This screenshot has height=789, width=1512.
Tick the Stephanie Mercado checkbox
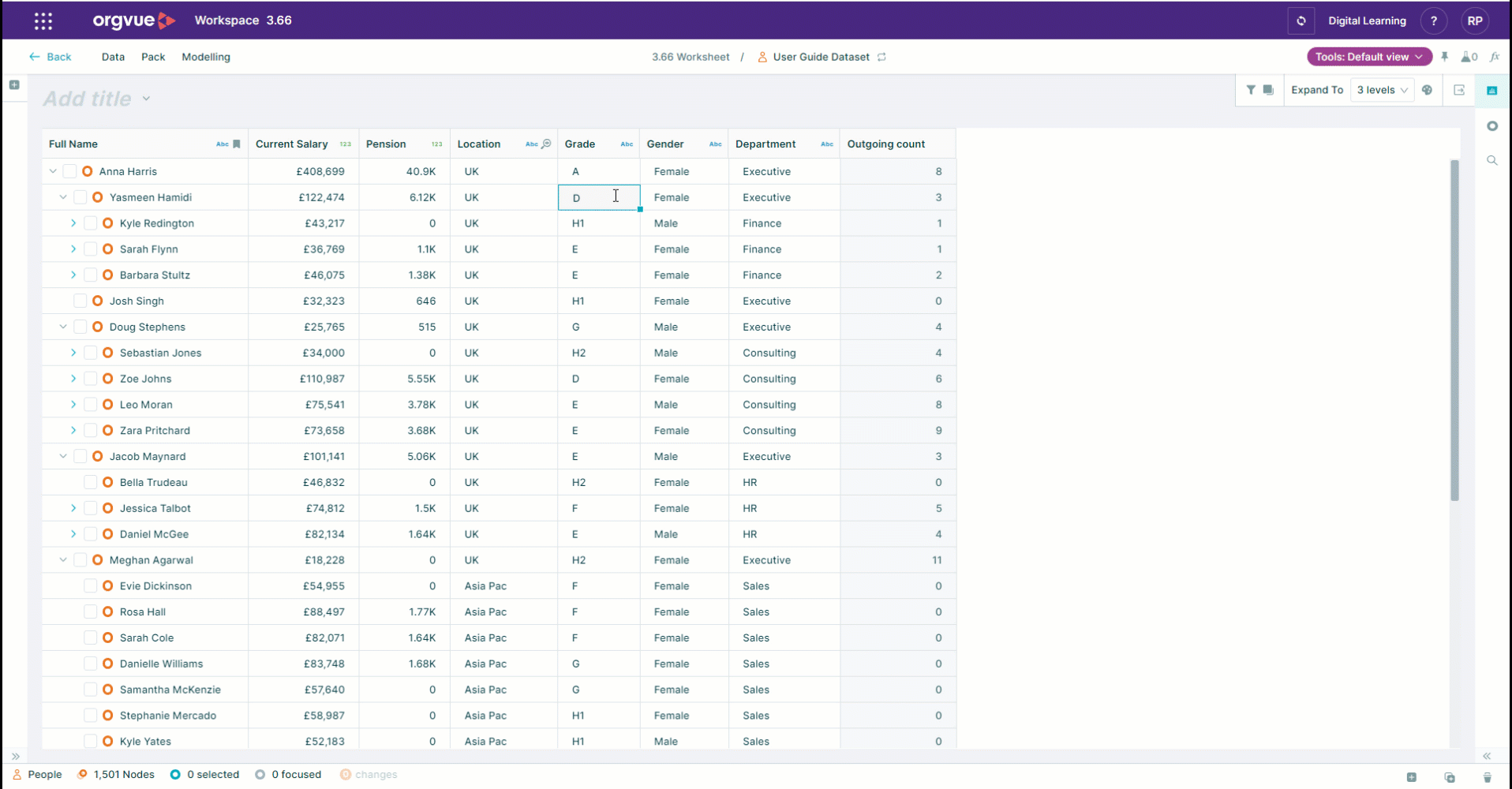tap(91, 715)
